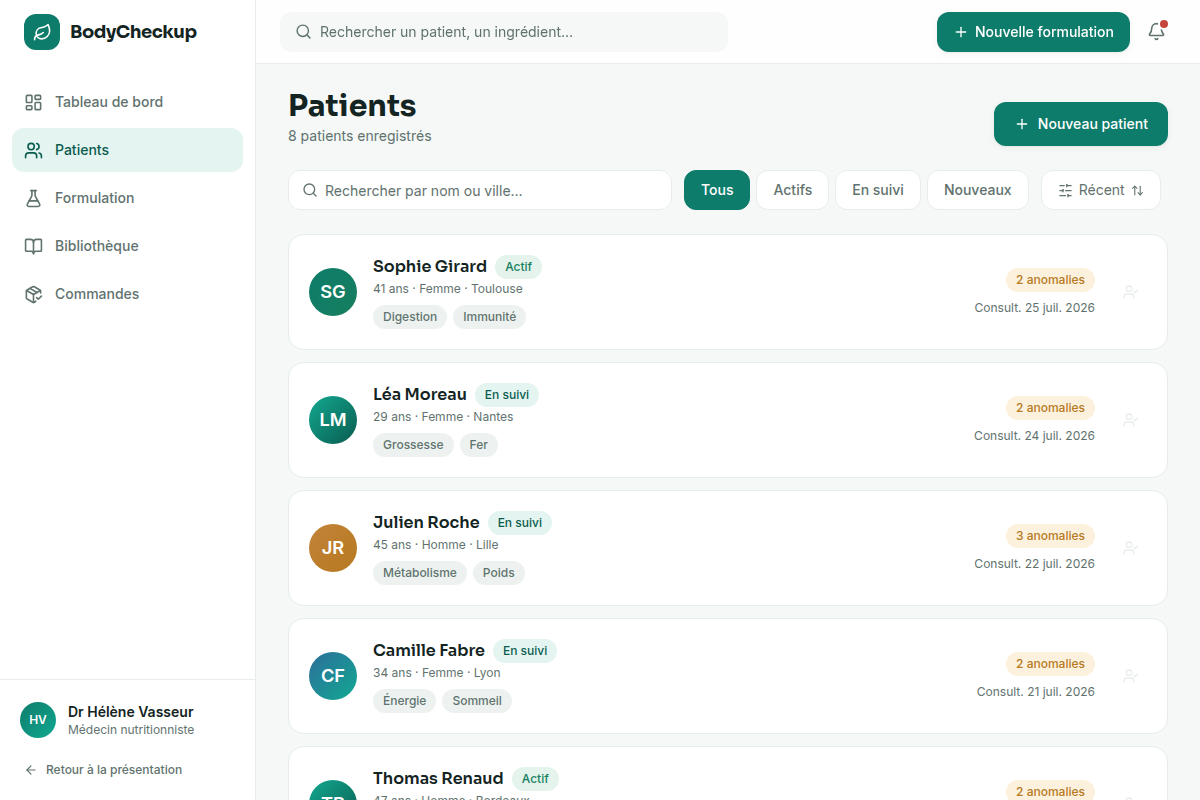The height and width of the screenshot is (800, 1200).
Task: Click the Nouvelle formulation button
Action: click(x=1033, y=32)
